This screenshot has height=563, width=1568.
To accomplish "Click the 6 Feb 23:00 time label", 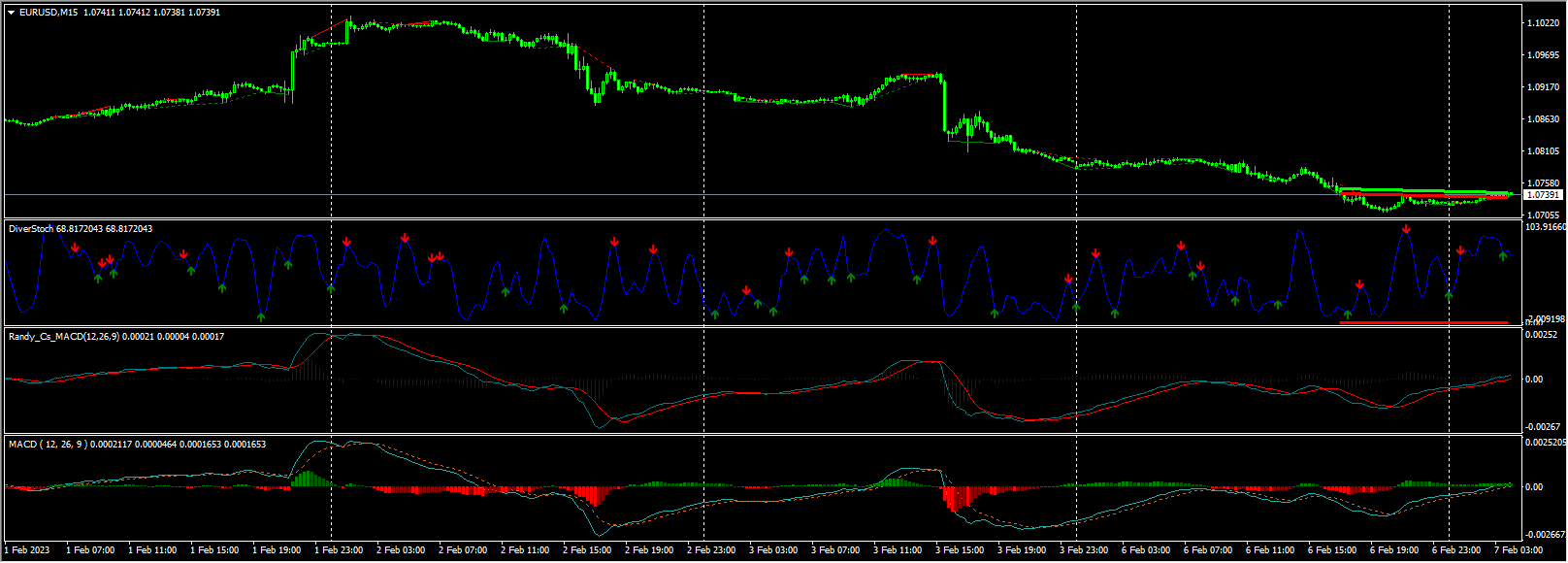I will pos(1456,550).
